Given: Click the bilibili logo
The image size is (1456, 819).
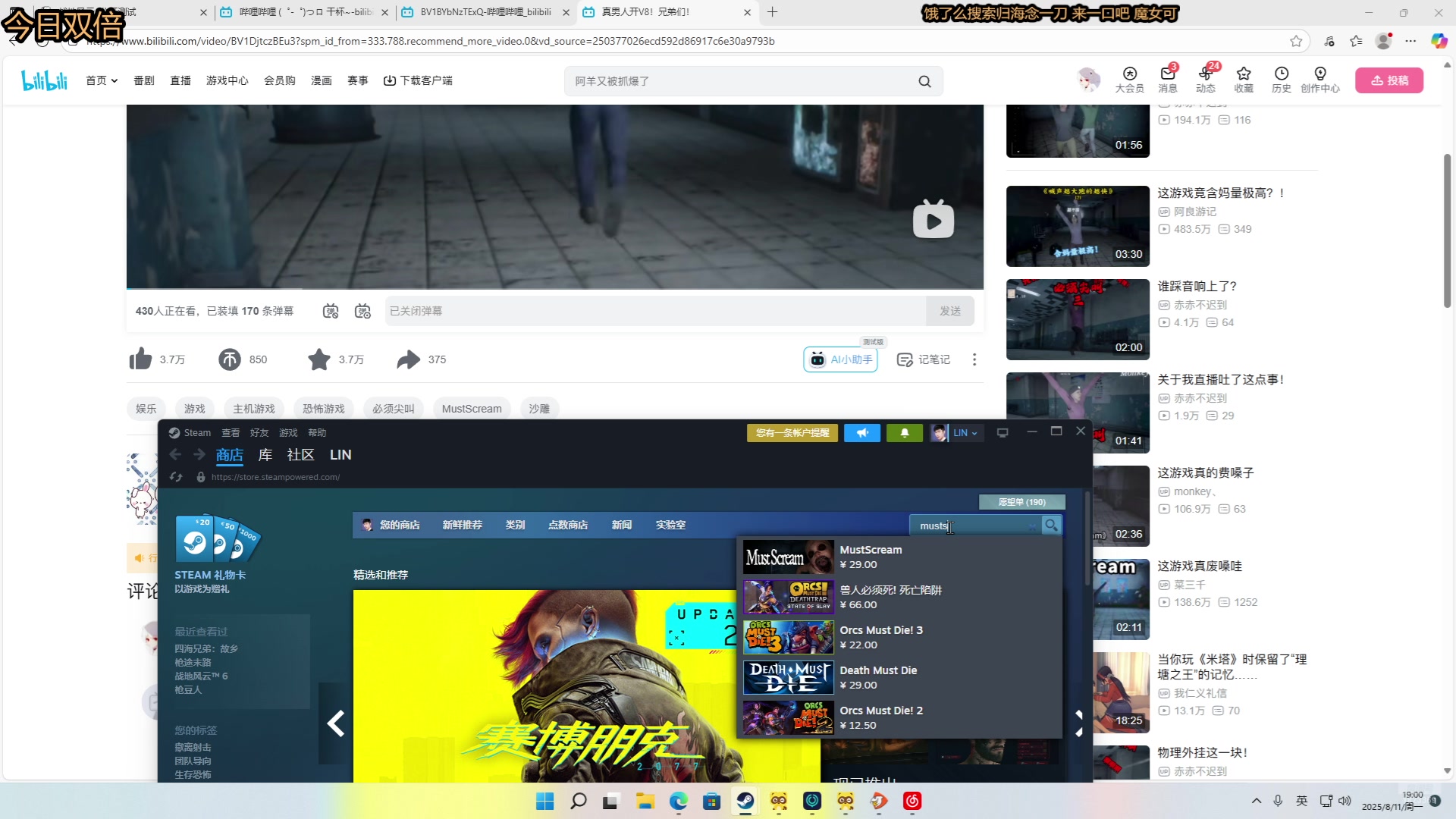Looking at the screenshot, I should pyautogui.click(x=44, y=80).
